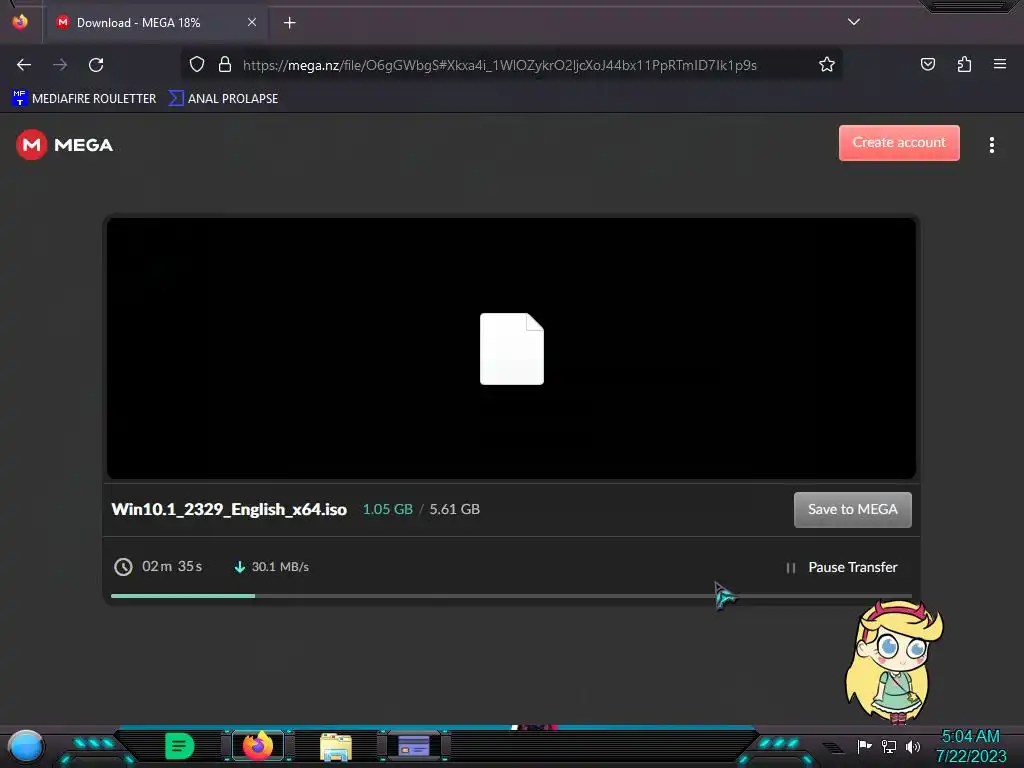Click the download progress bar
Viewport: 1024px width, 768px height.
[511, 596]
